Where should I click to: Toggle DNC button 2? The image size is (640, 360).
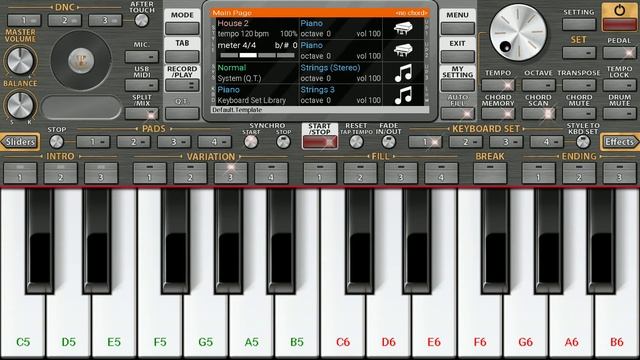click(64, 20)
